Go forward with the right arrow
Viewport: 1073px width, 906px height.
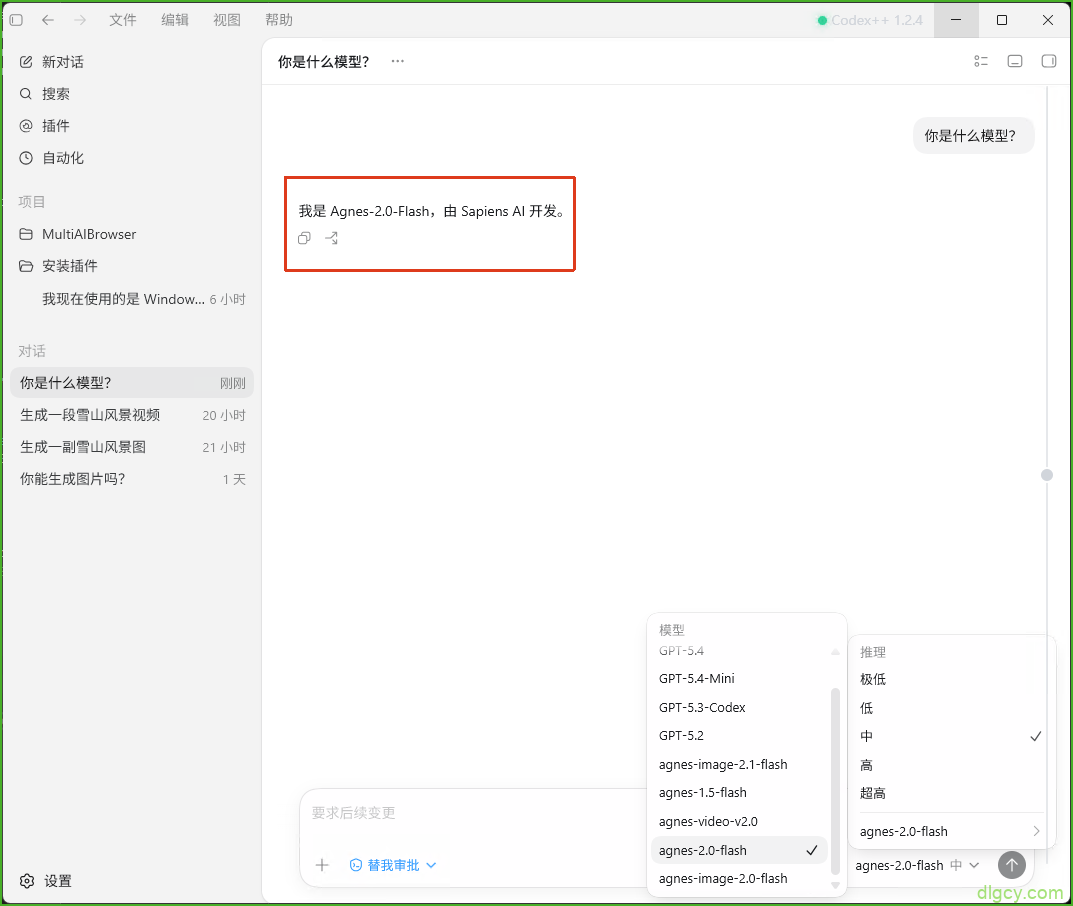click(80, 21)
